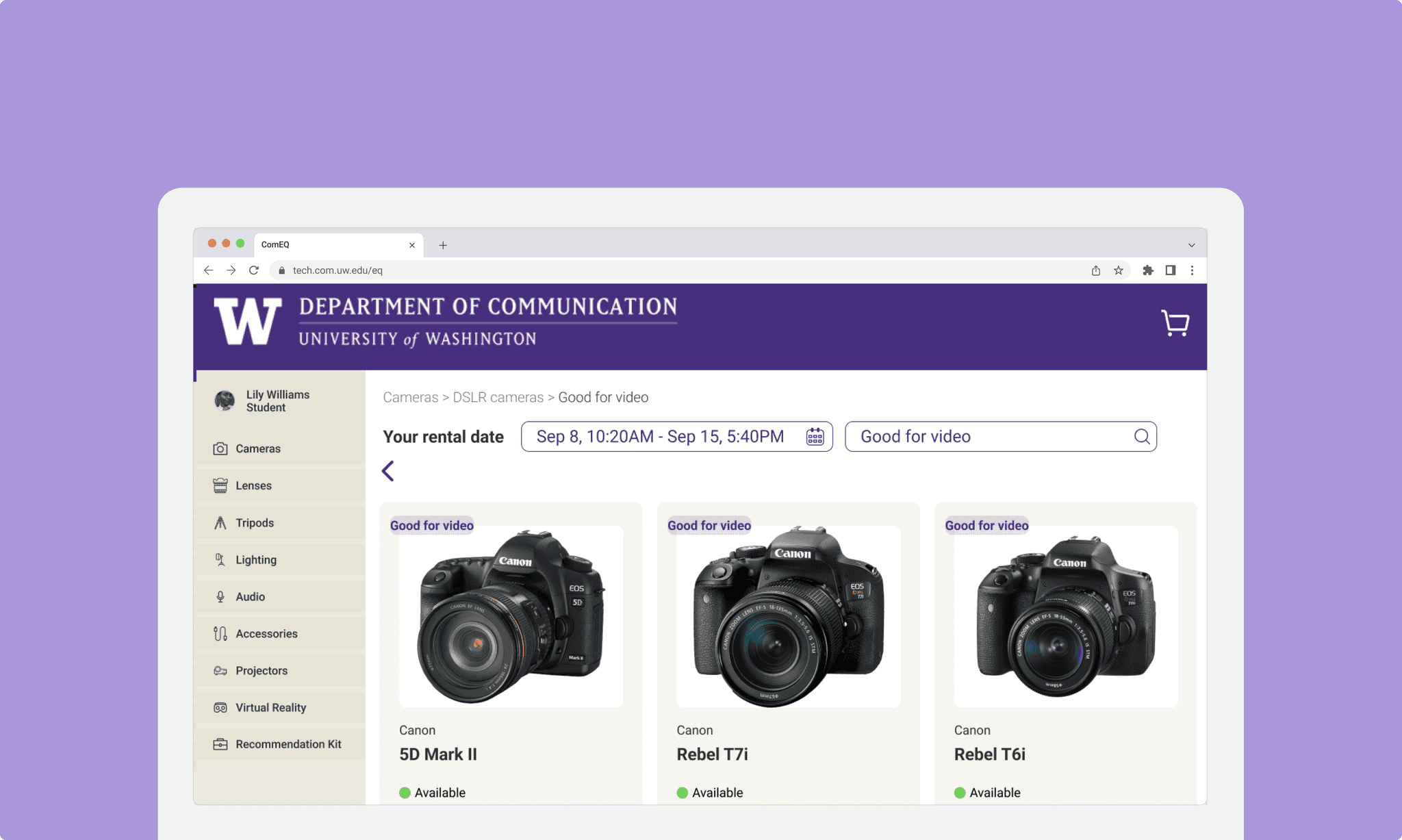Viewport: 1402px width, 840px height.
Task: Open the browser three-dot menu
Action: pyautogui.click(x=1192, y=270)
